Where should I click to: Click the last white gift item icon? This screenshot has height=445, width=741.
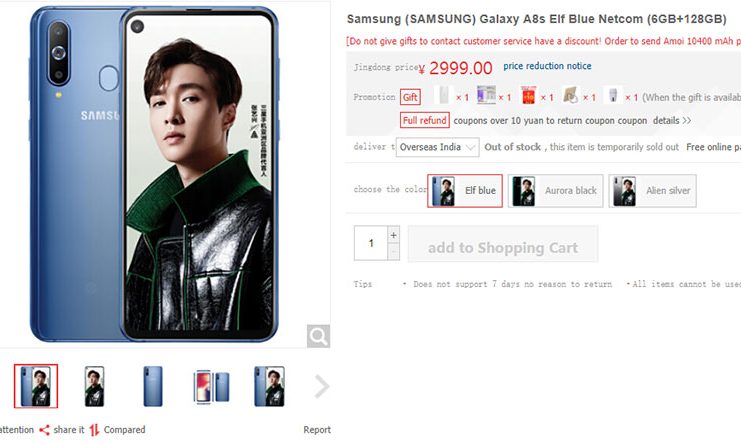coord(613,95)
